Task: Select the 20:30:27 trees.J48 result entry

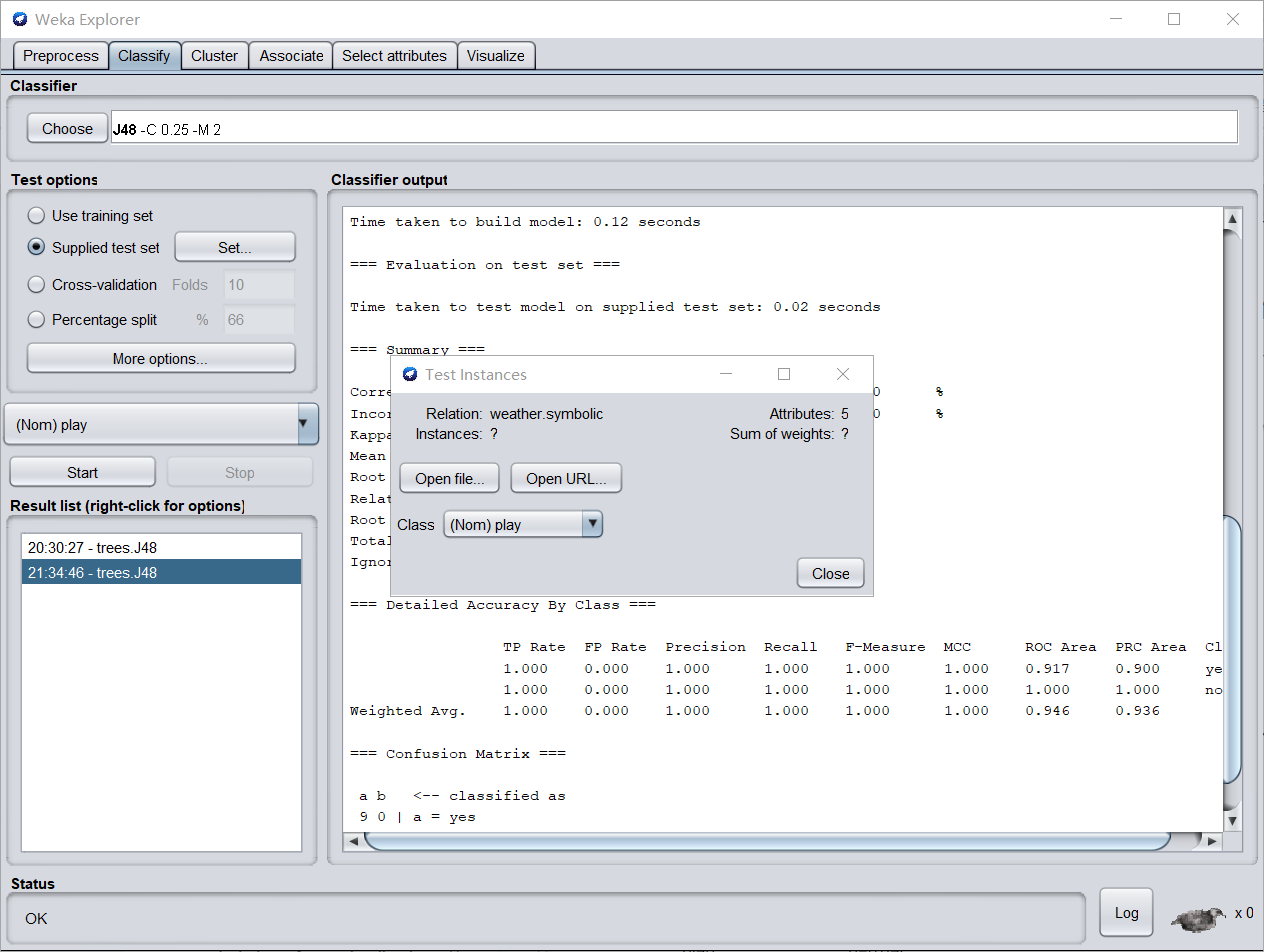Action: pyautogui.click(x=161, y=548)
